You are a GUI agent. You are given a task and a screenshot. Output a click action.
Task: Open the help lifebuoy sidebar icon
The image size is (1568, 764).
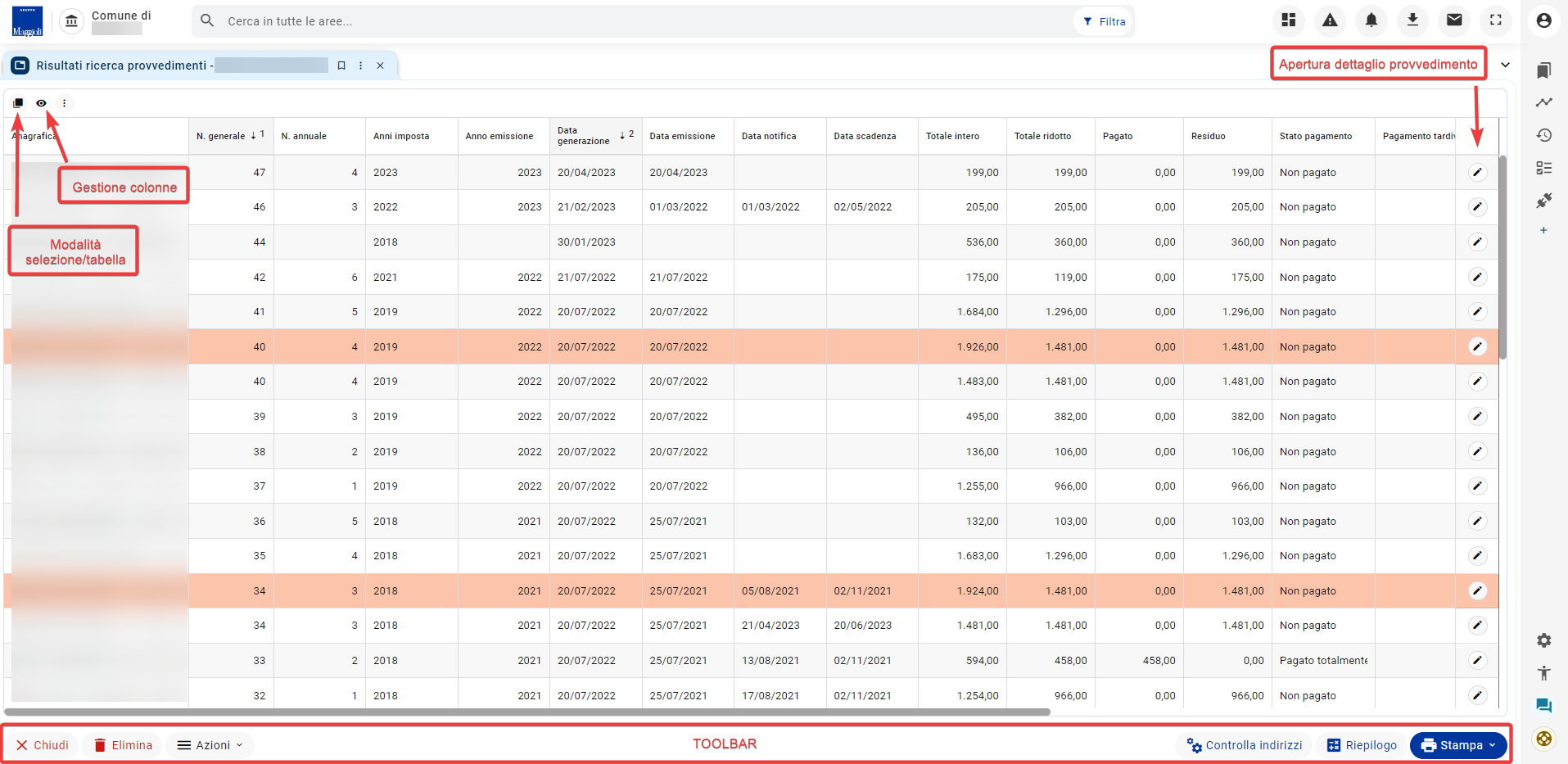click(1544, 739)
